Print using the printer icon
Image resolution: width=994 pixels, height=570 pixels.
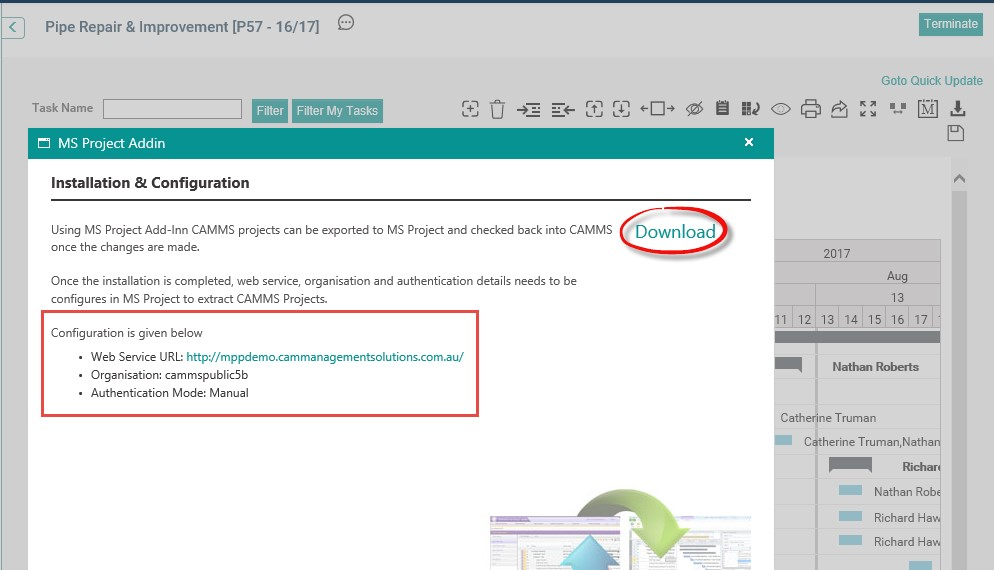[810, 109]
